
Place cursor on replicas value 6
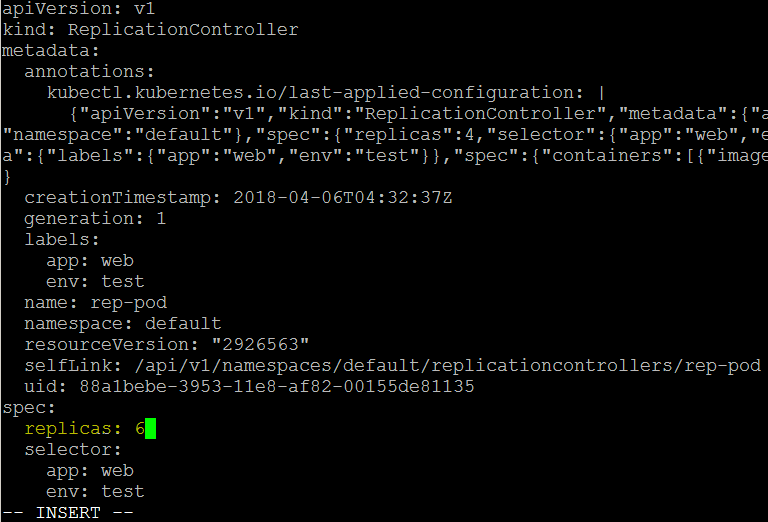click(140, 428)
